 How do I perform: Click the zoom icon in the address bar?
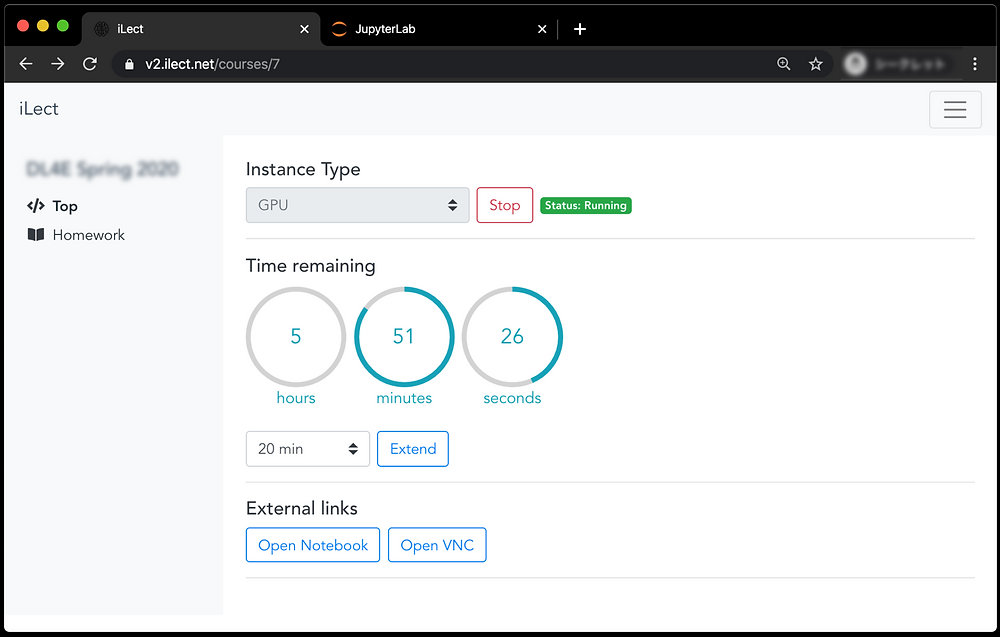(x=784, y=63)
